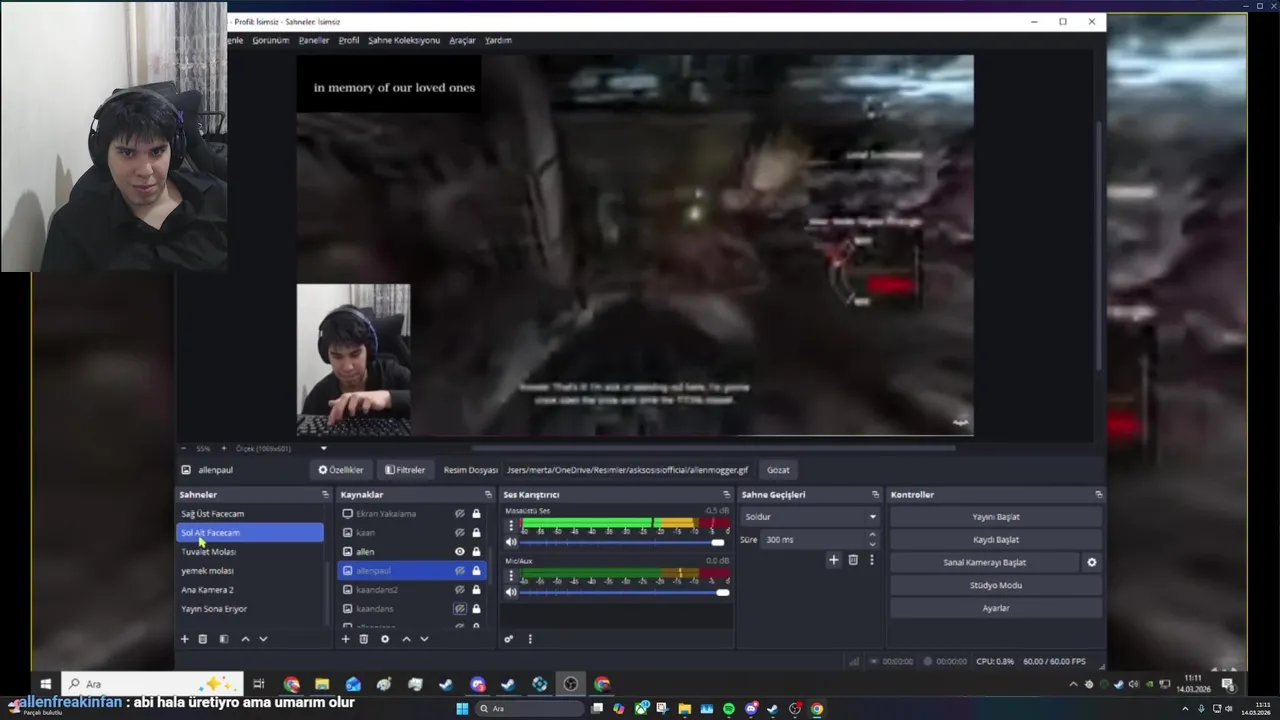Viewport: 1280px width, 720px height.
Task: Open the Profil menu
Action: [x=349, y=40]
